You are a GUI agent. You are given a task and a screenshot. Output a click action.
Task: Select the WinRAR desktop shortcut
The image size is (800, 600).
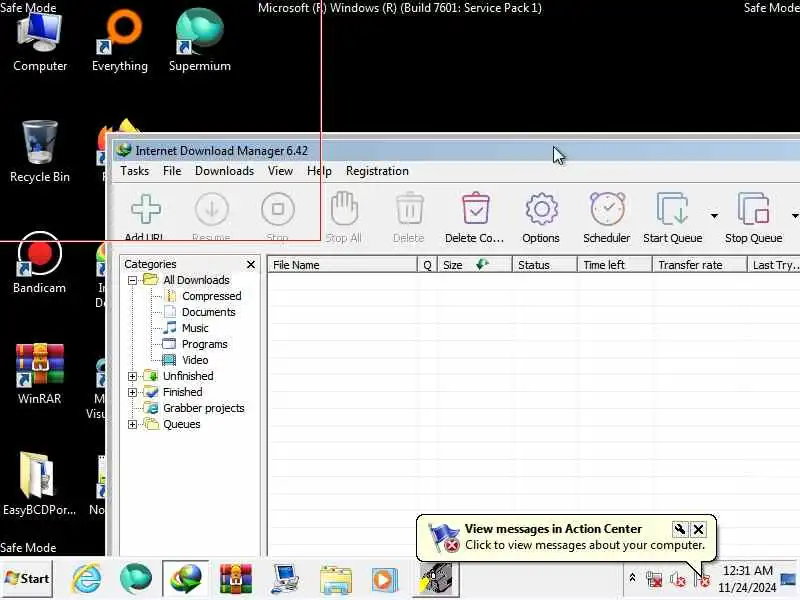pos(40,374)
